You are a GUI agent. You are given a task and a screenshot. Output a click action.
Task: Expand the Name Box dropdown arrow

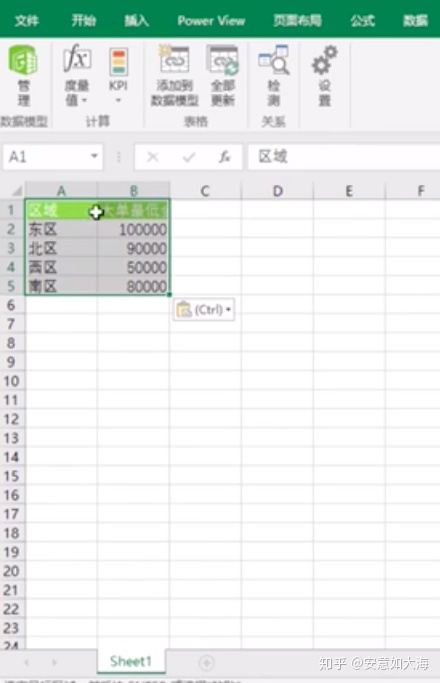(x=94, y=156)
